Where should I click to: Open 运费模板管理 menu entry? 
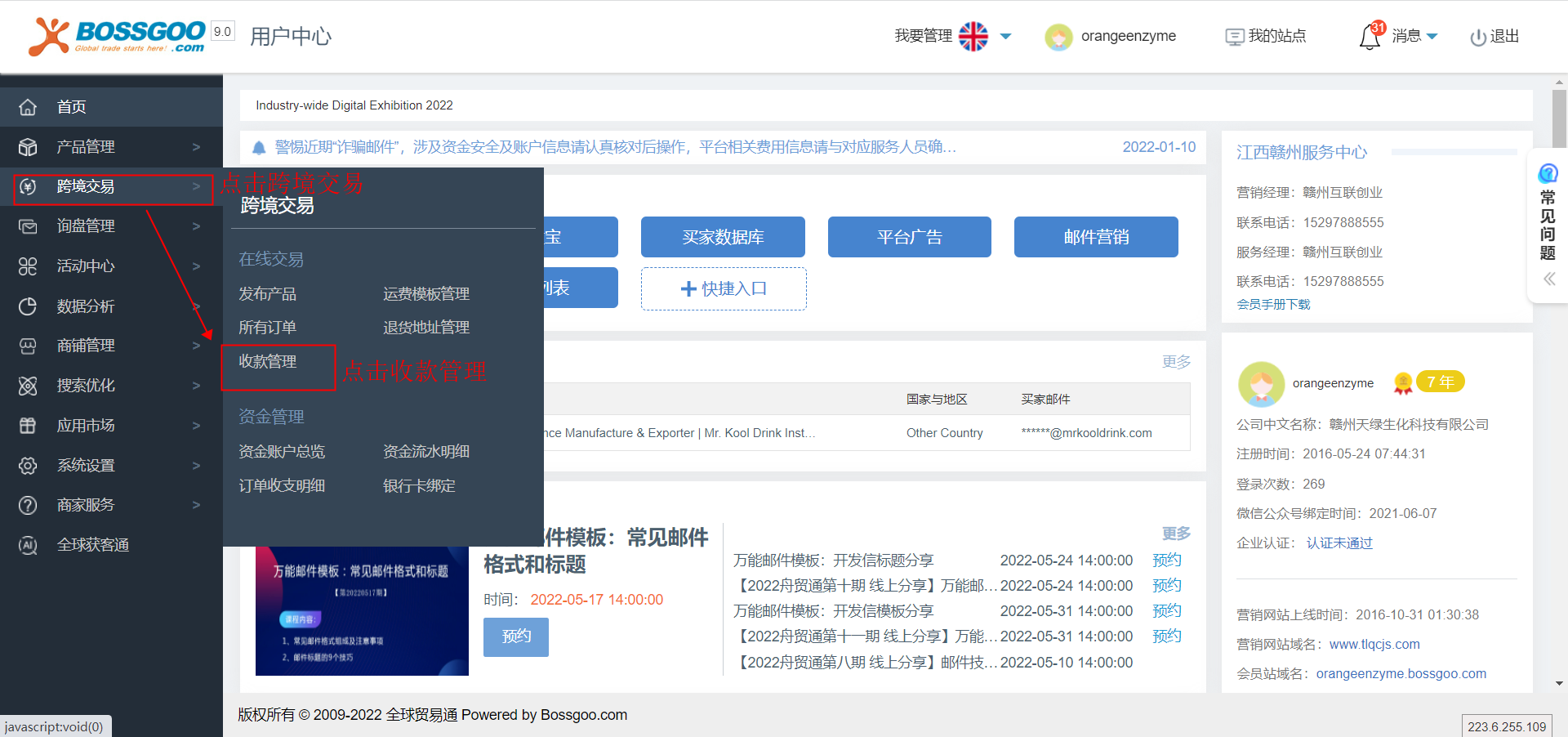[x=426, y=294]
